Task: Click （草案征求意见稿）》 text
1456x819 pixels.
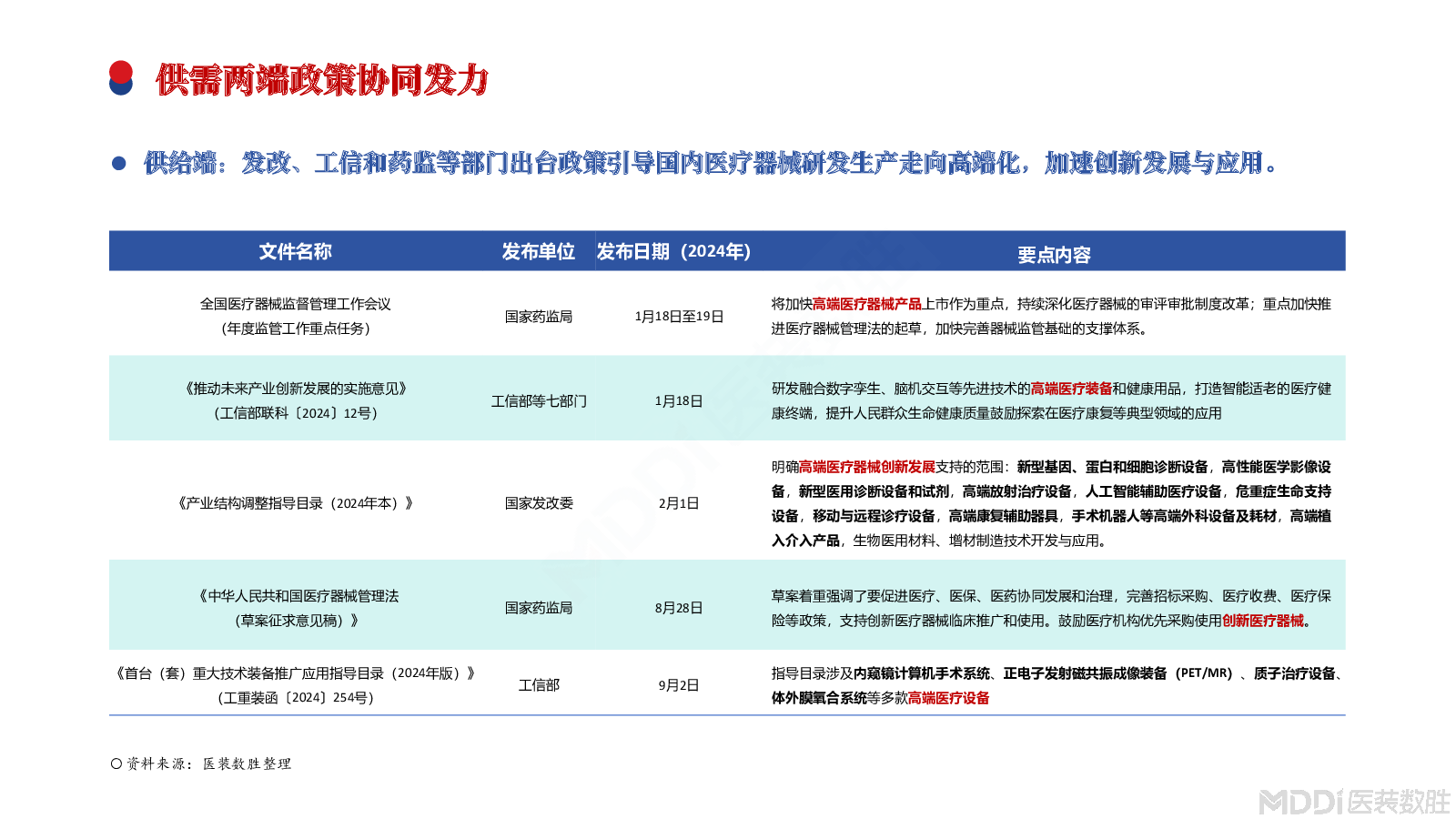Action: tap(296, 621)
